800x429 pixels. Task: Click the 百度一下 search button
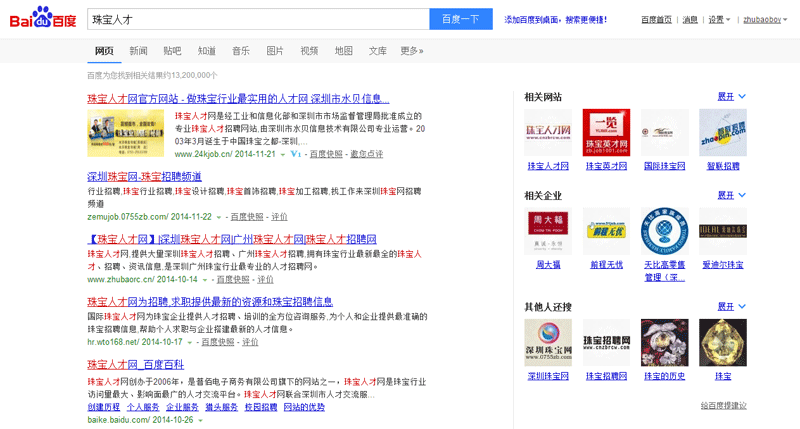(461, 19)
